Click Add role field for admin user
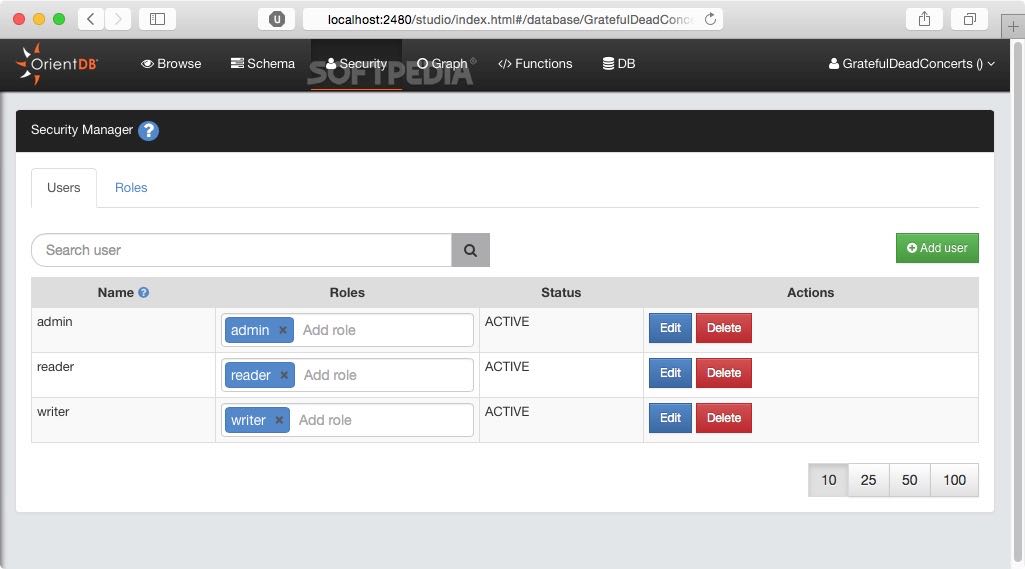The image size is (1025, 569). coord(384,330)
